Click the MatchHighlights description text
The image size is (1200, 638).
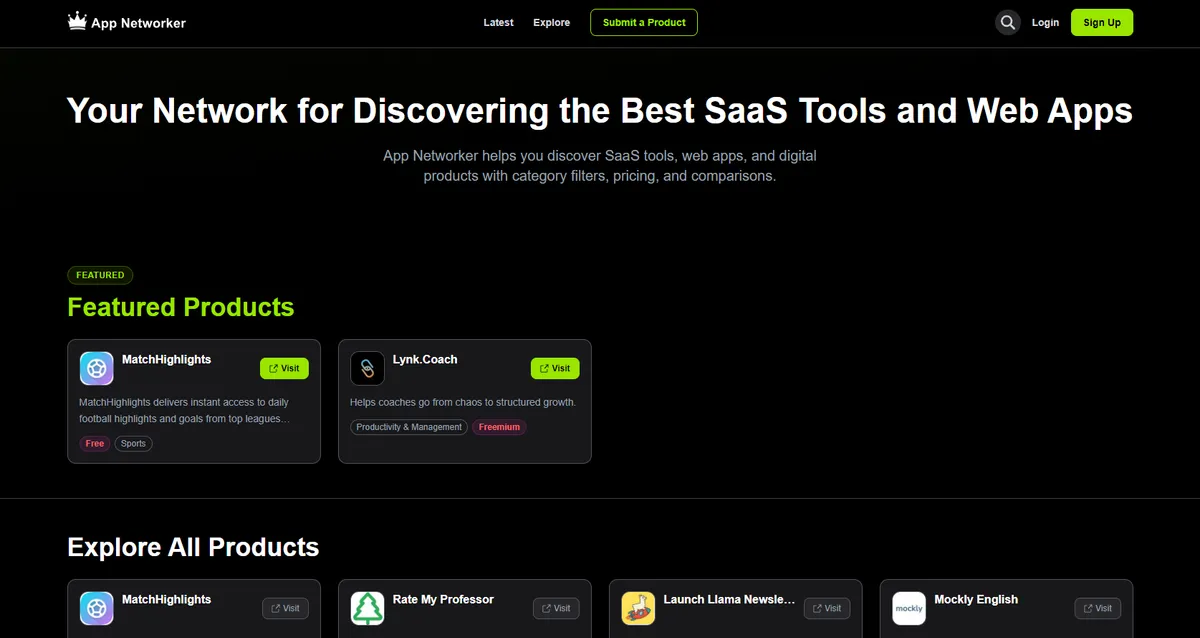[x=186, y=410]
